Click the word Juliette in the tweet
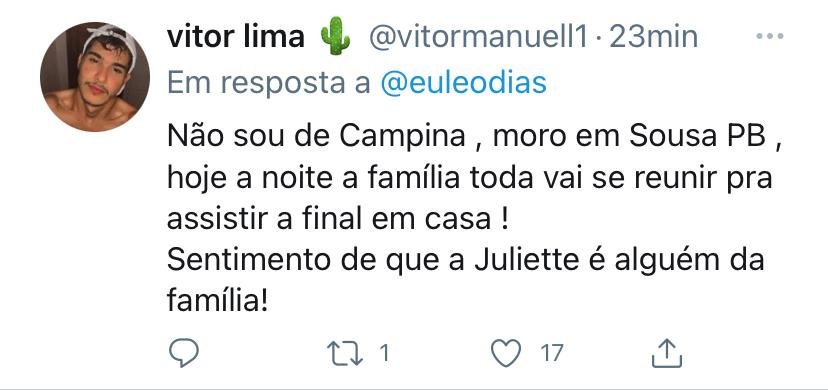This screenshot has width=828, height=390. [526, 262]
